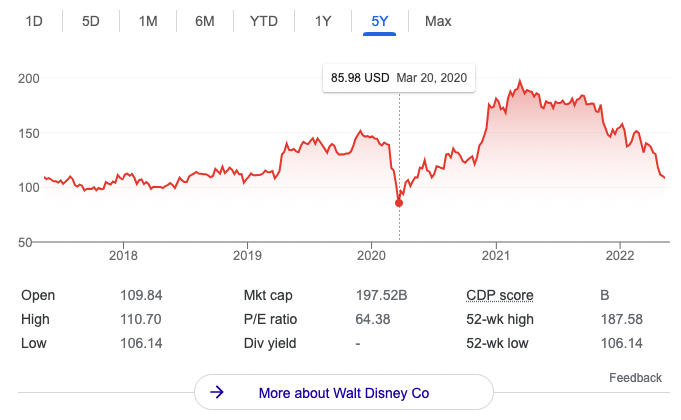The height and width of the screenshot is (420, 681).
Task: Click the 2021 x-axis label
Action: [x=497, y=255]
